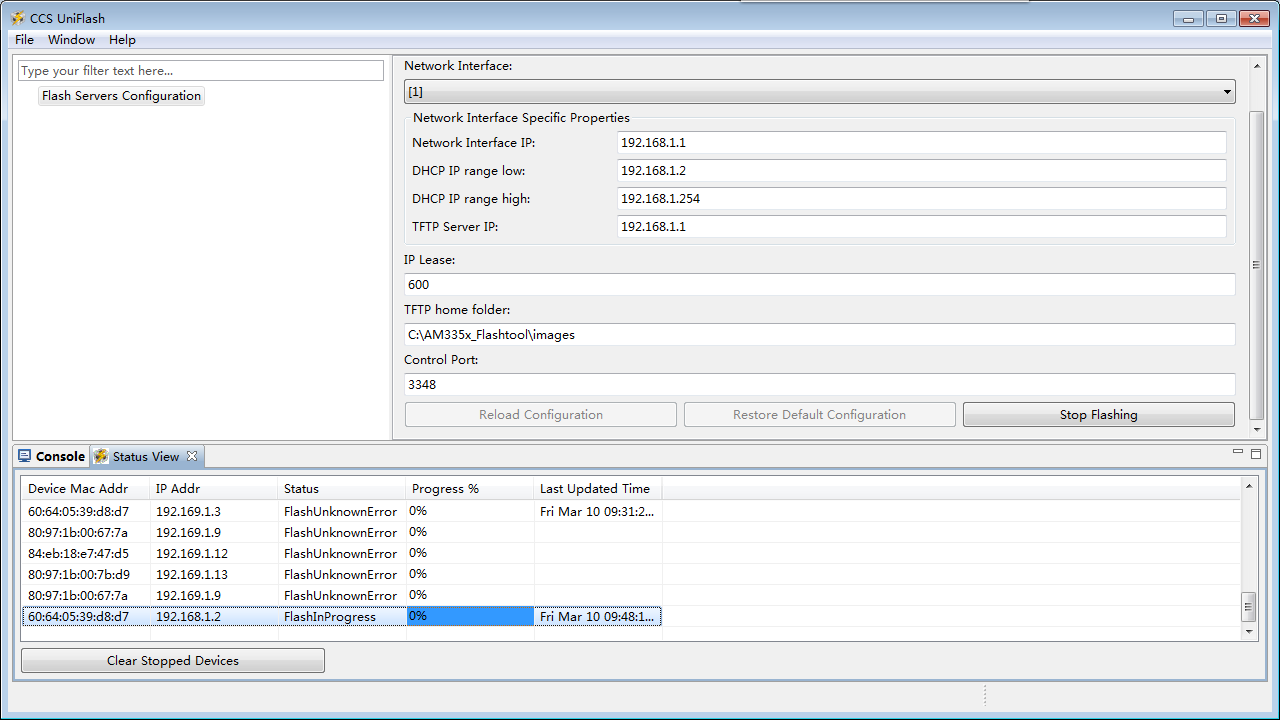Viewport: 1280px width, 720px height.
Task: Open the Window menu
Action: pos(71,40)
